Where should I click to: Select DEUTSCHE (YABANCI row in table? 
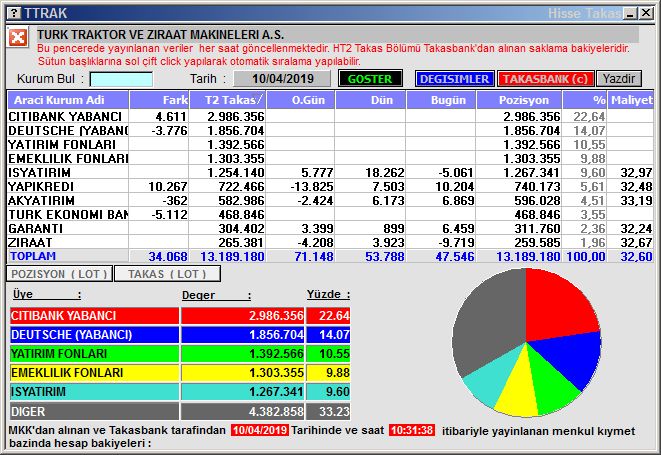pyautogui.click(x=330, y=130)
